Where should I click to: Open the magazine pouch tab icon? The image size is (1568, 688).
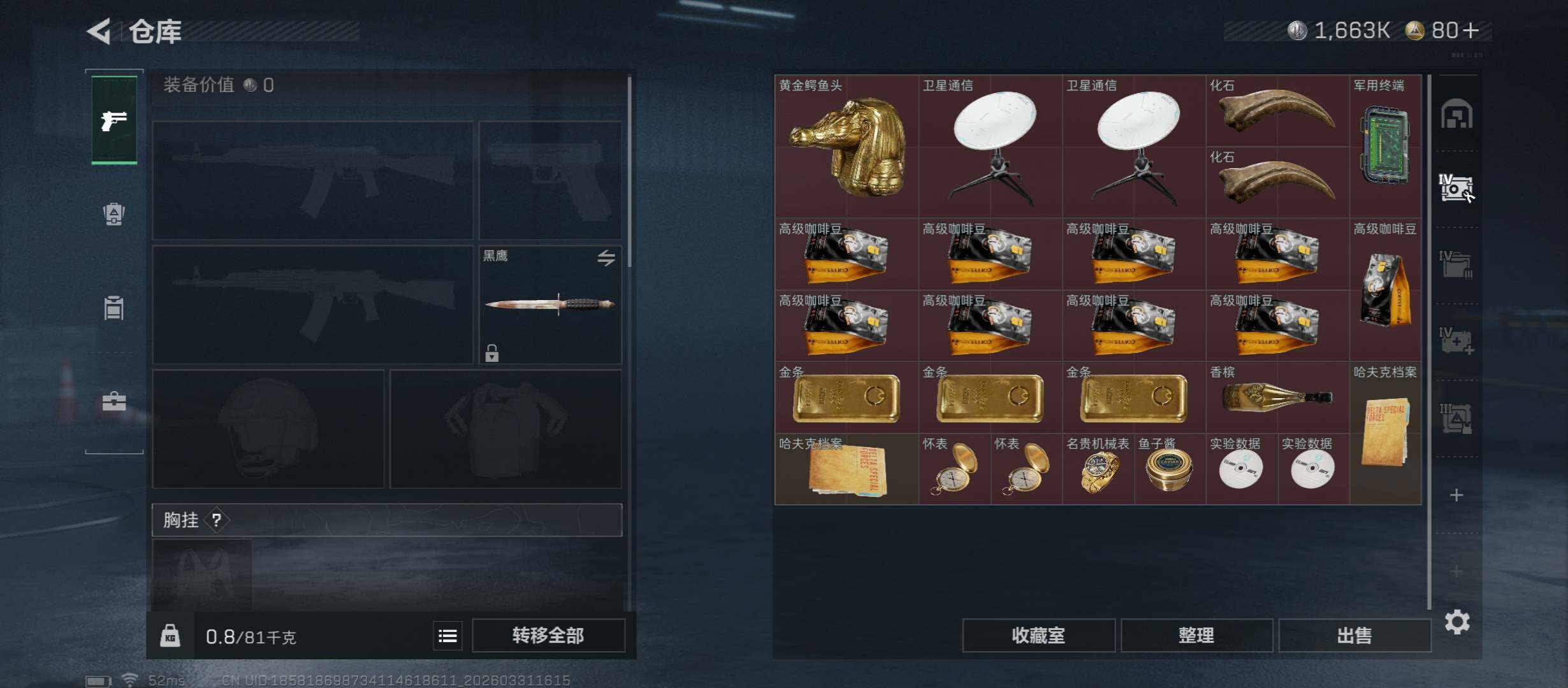coord(114,308)
